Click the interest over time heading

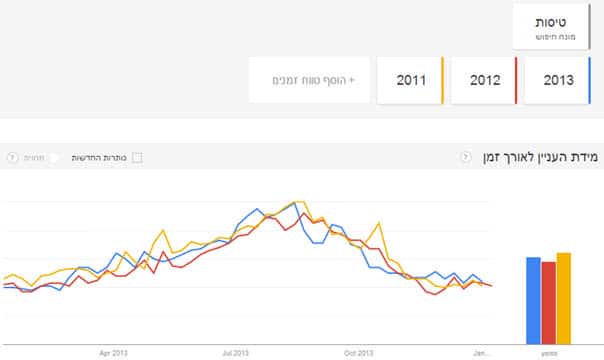pyautogui.click(x=540, y=157)
